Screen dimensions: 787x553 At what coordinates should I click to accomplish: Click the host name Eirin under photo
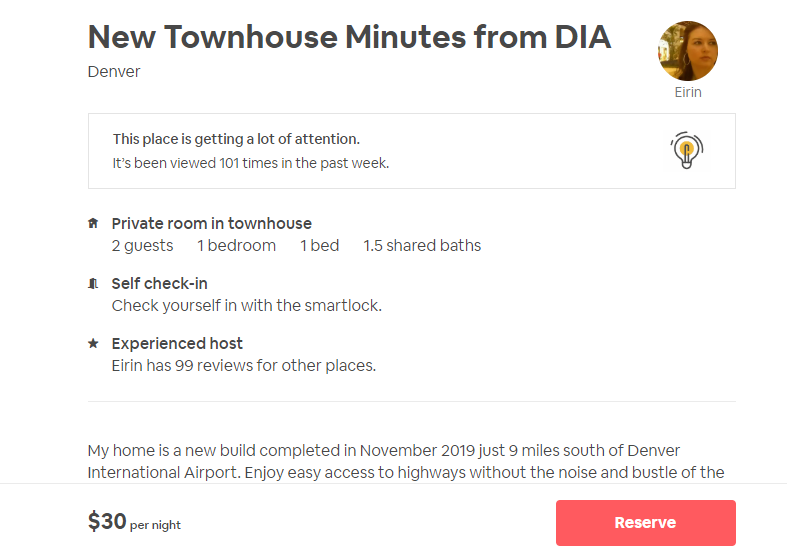pyautogui.click(x=687, y=92)
